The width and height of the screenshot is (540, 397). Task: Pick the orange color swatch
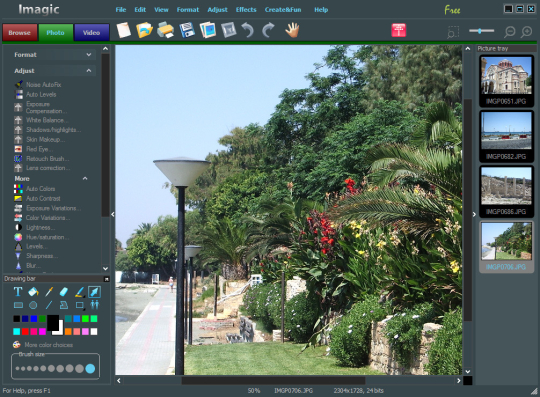68,331
